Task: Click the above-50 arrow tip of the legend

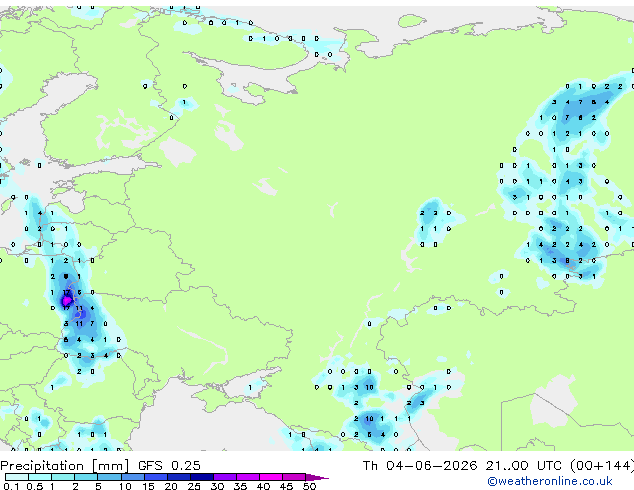Action: pos(317,477)
